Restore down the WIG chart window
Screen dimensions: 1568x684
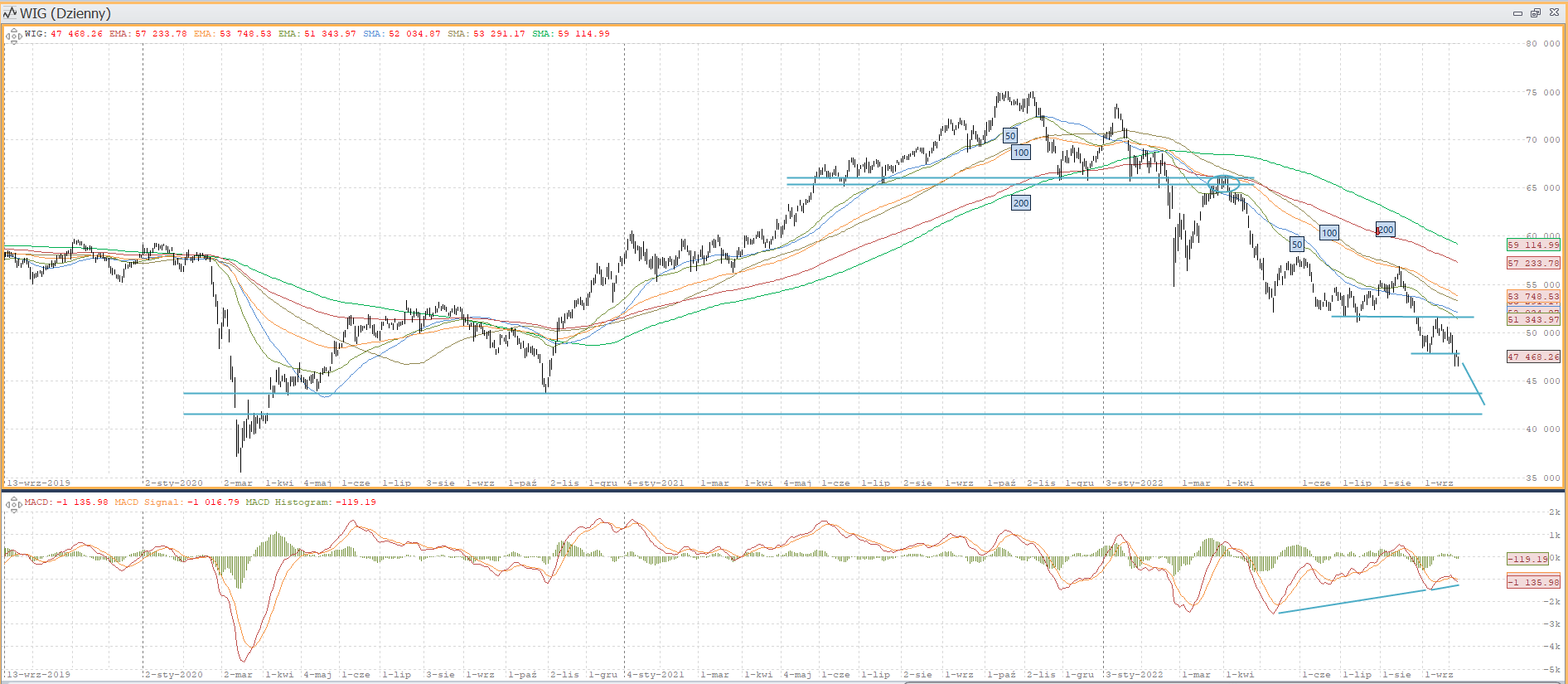coord(1535,13)
